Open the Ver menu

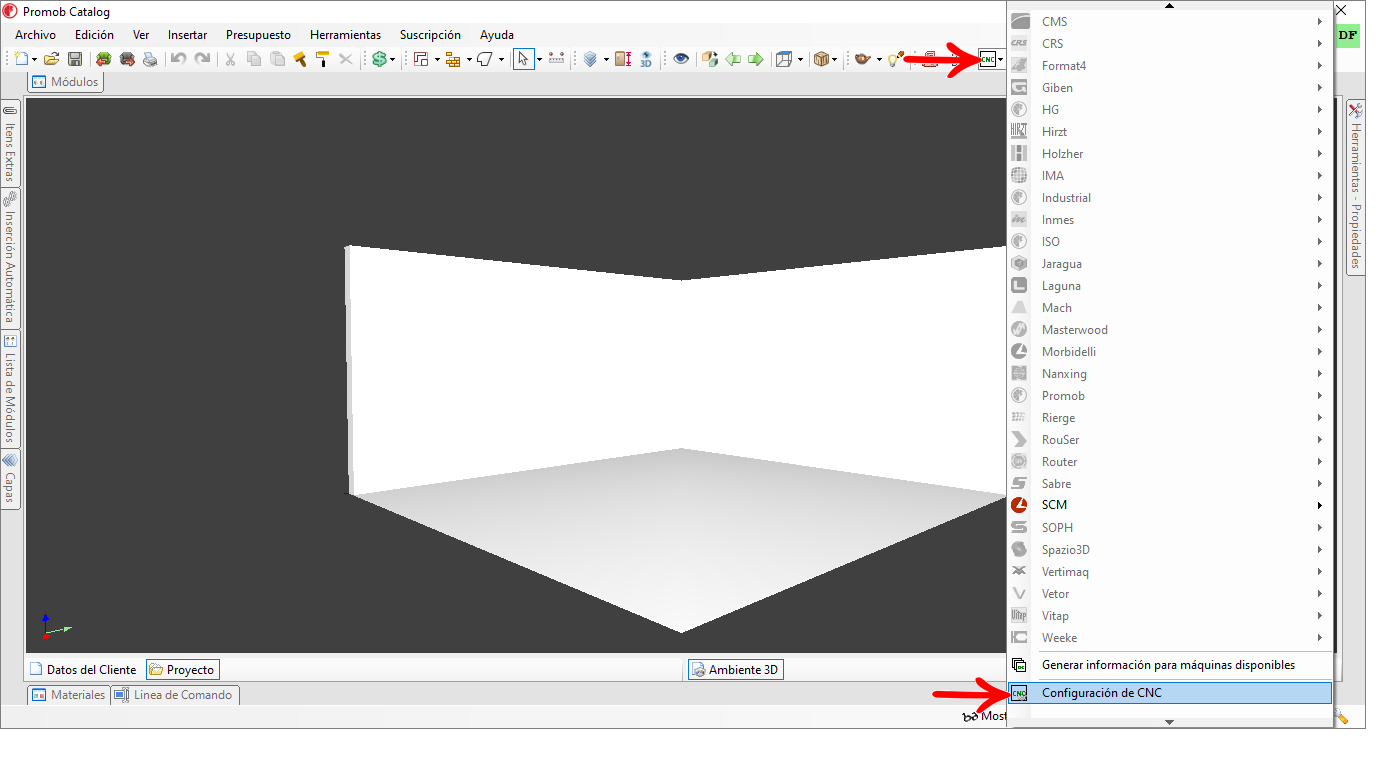coord(141,34)
